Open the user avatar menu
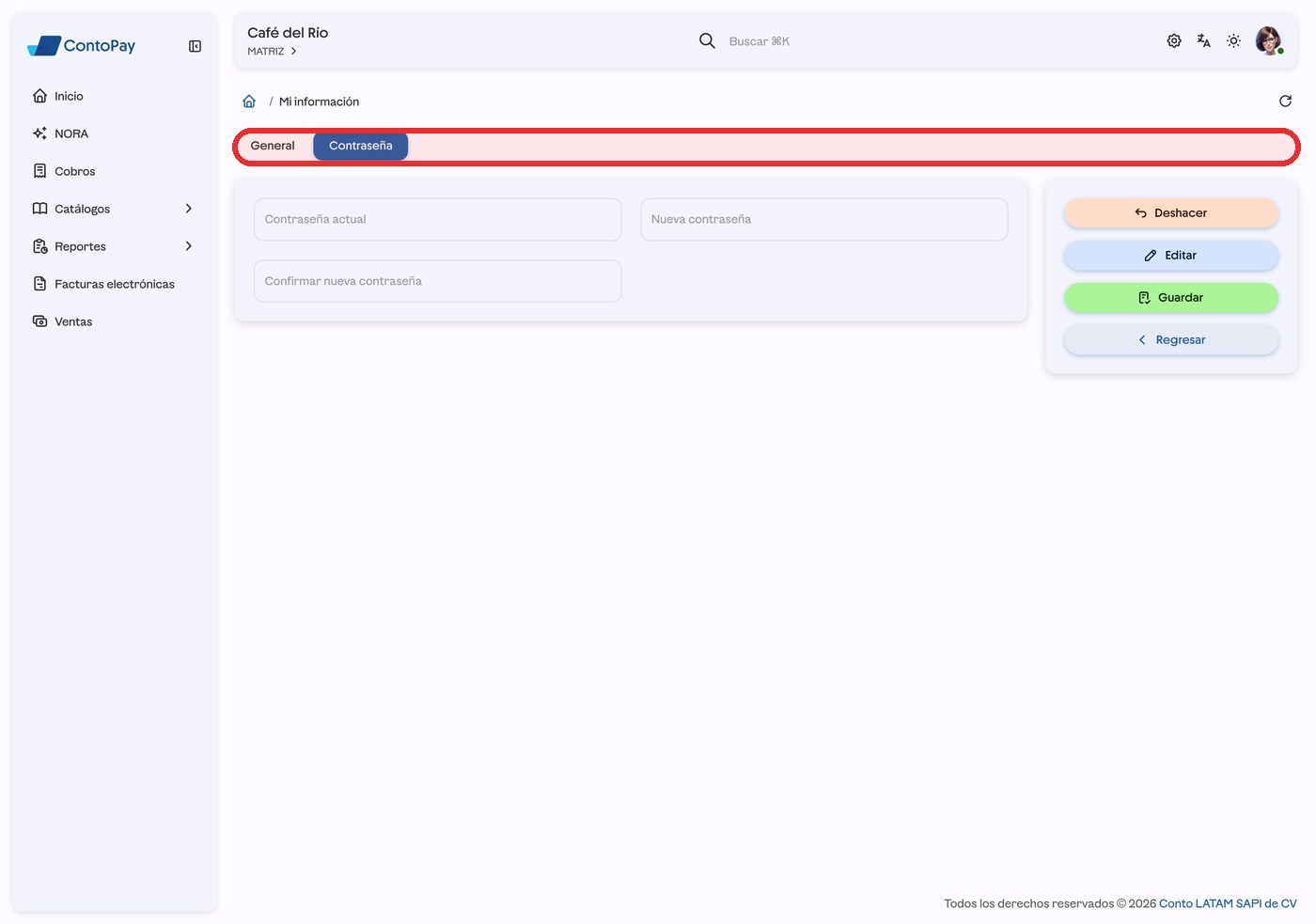 (1269, 40)
